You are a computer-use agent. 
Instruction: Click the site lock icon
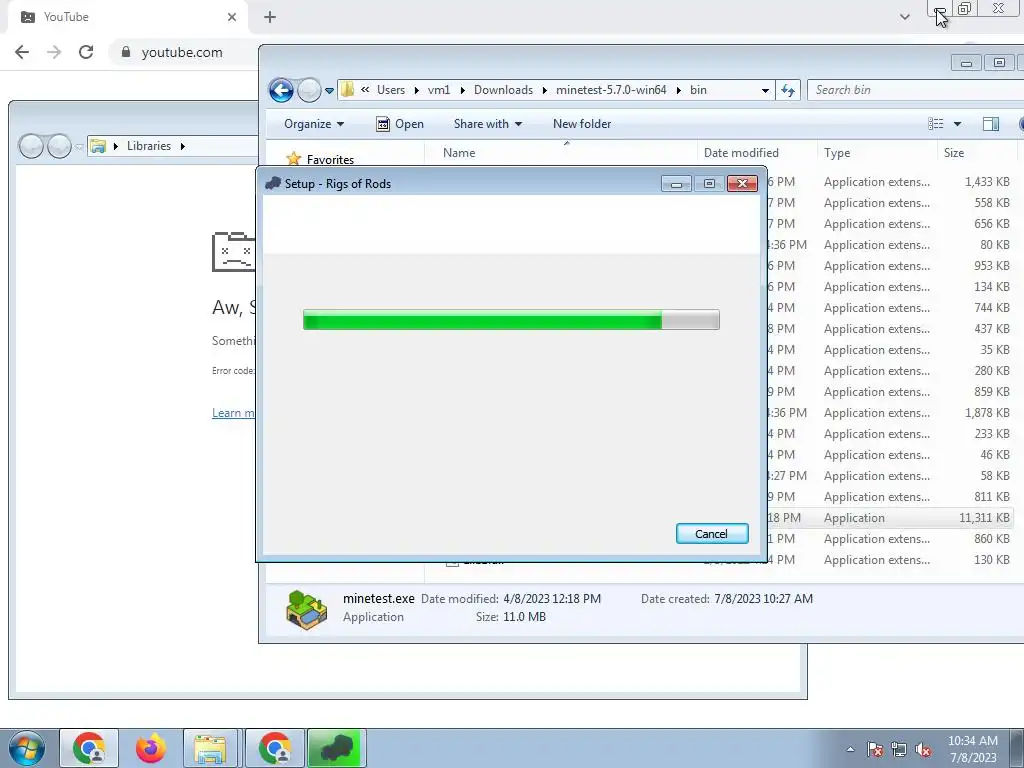click(x=126, y=52)
